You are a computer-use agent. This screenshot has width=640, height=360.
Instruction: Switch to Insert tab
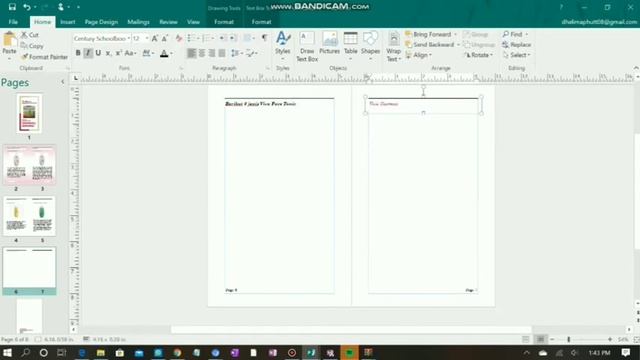pyautogui.click(x=68, y=22)
